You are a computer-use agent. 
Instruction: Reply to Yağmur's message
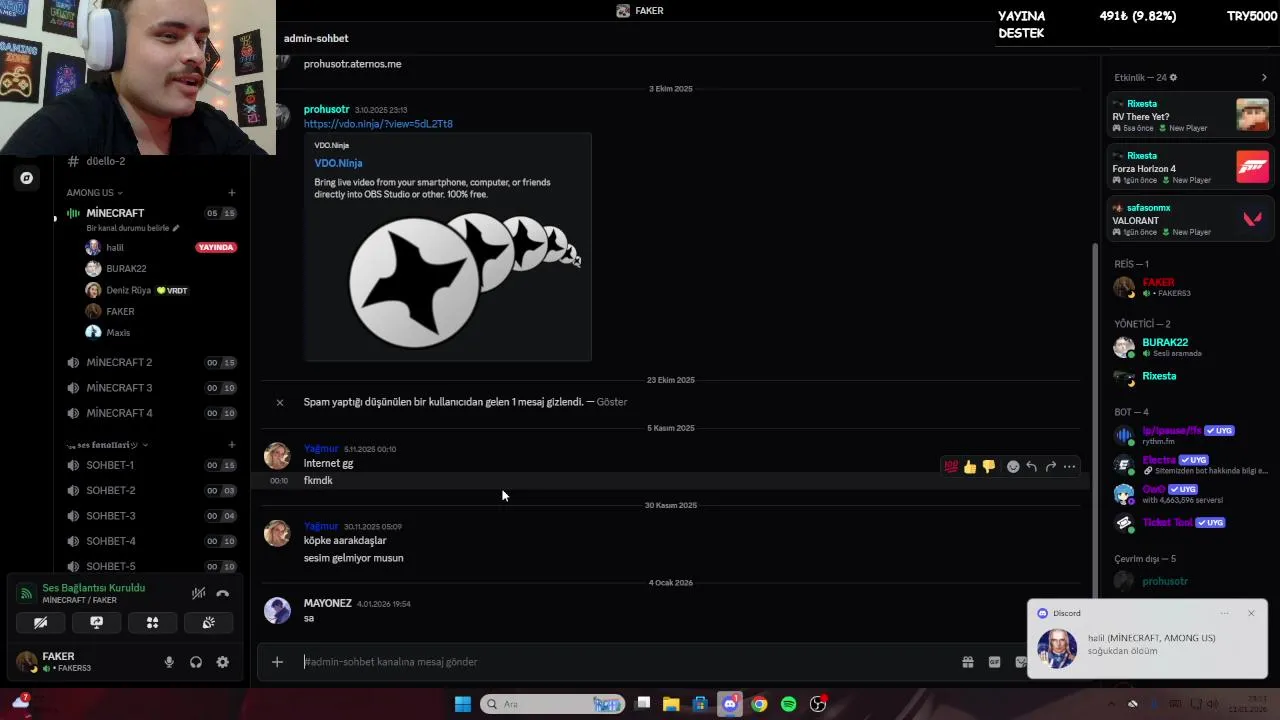click(x=1031, y=467)
